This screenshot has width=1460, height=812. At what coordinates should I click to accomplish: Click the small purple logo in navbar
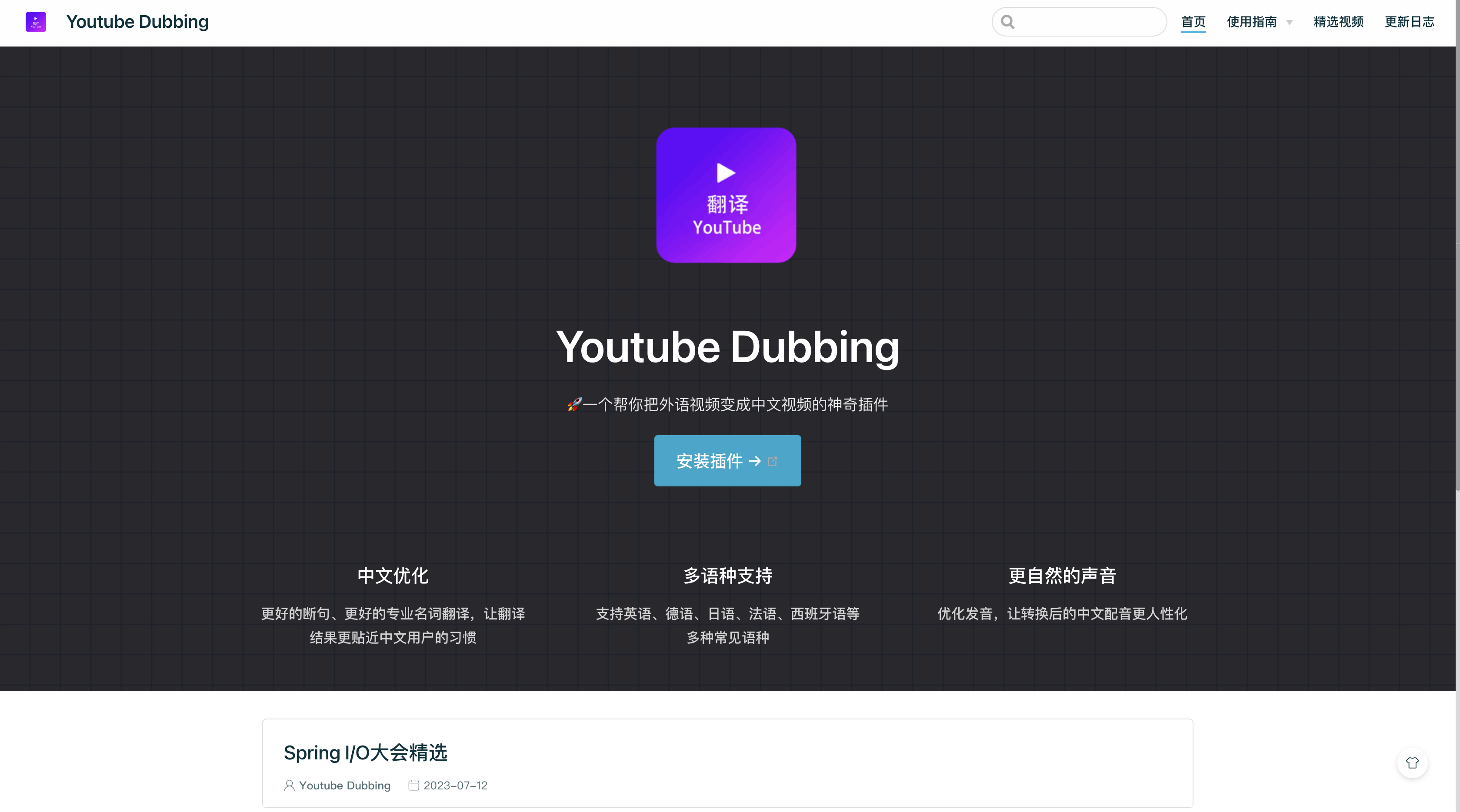pyautogui.click(x=36, y=22)
